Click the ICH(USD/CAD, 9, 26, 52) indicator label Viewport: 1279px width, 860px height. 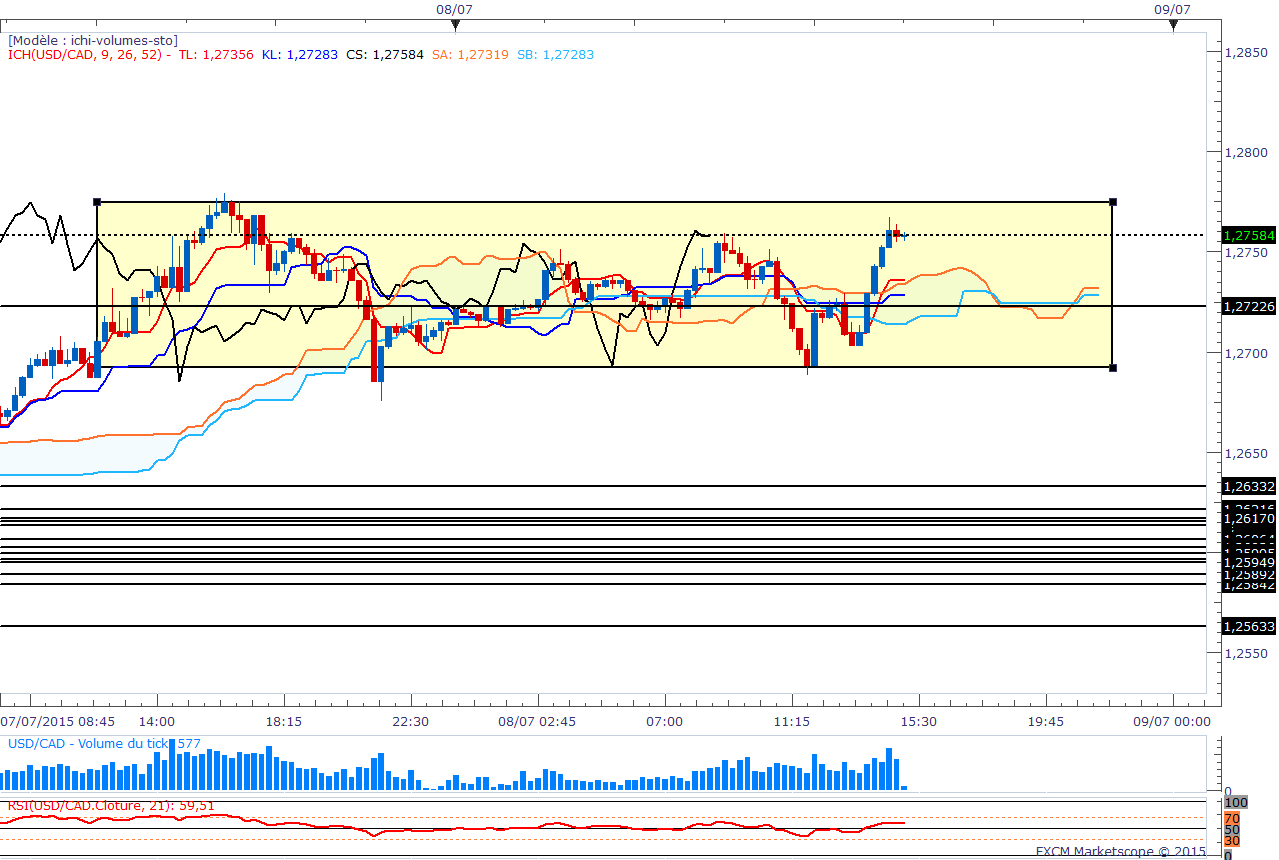[x=89, y=55]
